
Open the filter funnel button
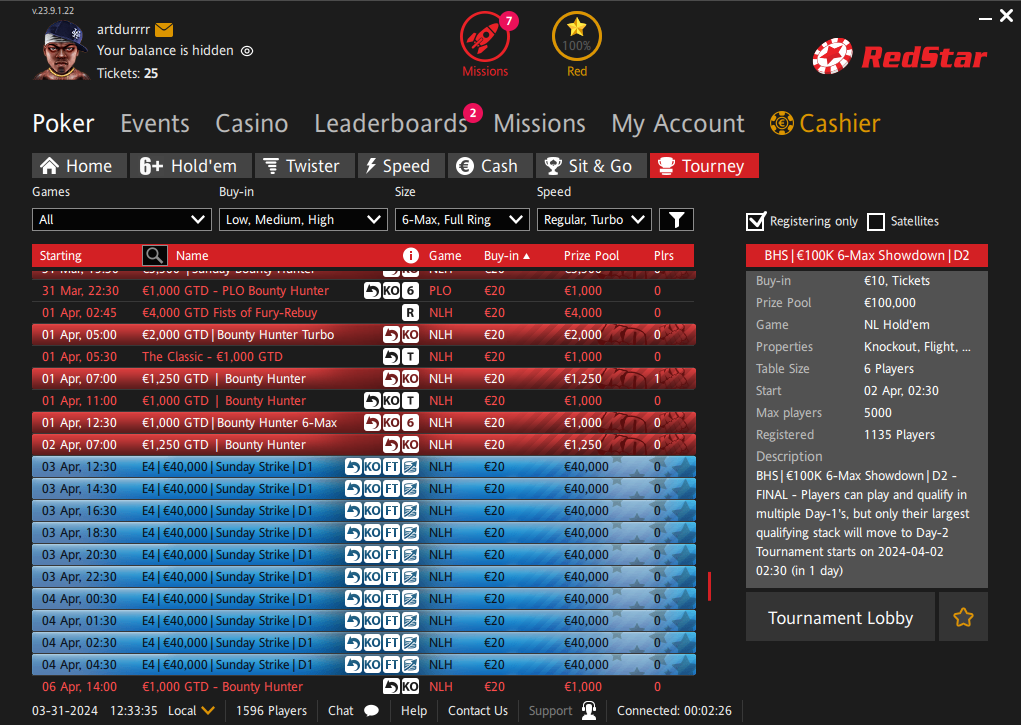point(677,220)
